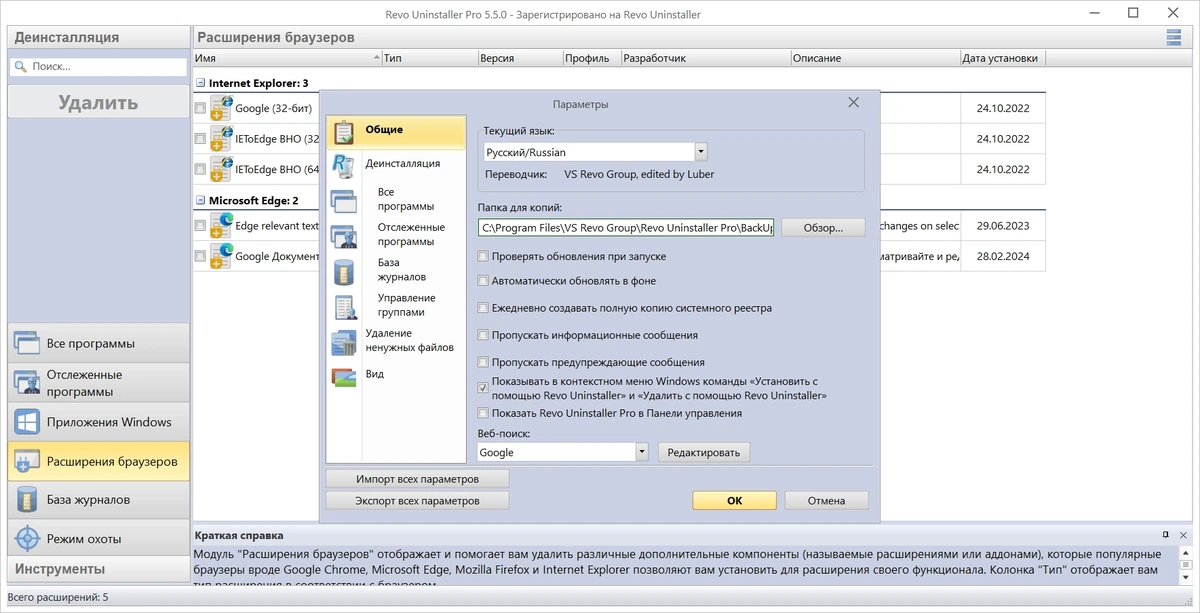Click the Общие clipboard icon in Параметры

[344, 132]
